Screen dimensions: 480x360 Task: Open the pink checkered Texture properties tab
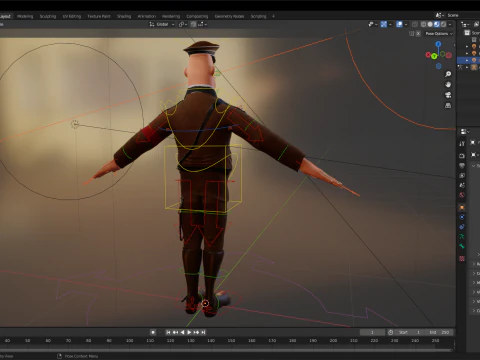coord(462,258)
